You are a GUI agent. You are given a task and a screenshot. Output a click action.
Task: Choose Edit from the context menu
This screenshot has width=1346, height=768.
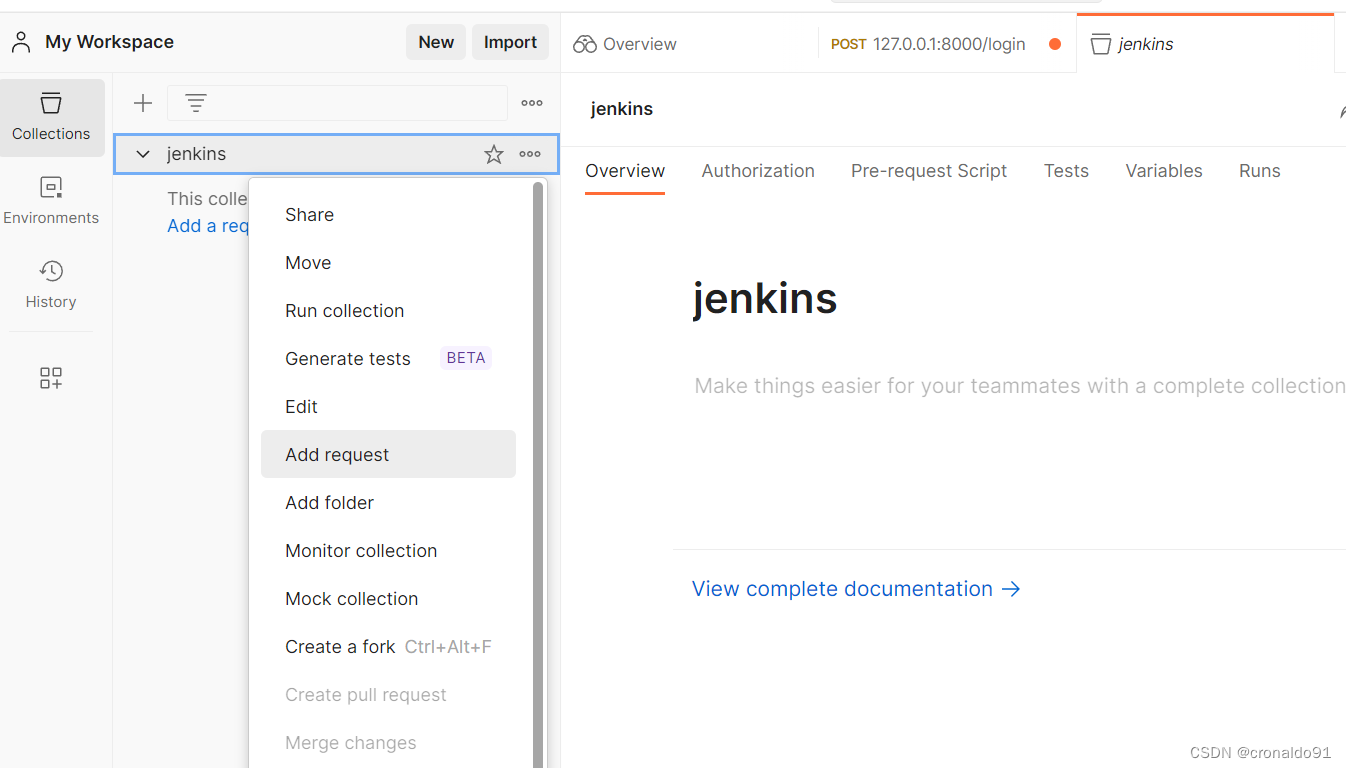point(389,407)
